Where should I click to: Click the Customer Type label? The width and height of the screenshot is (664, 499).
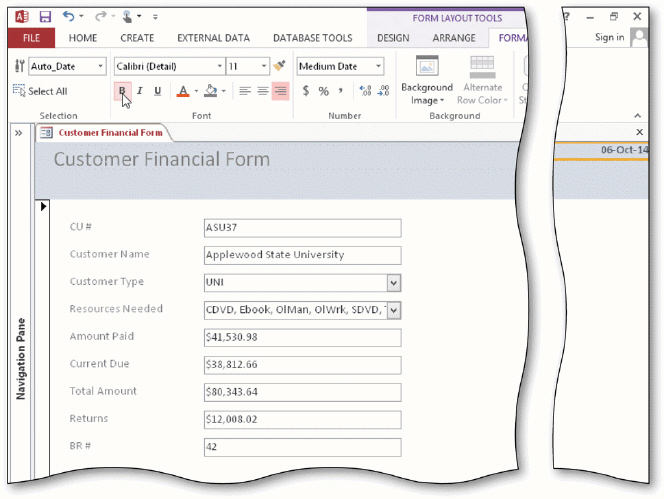coord(107,282)
